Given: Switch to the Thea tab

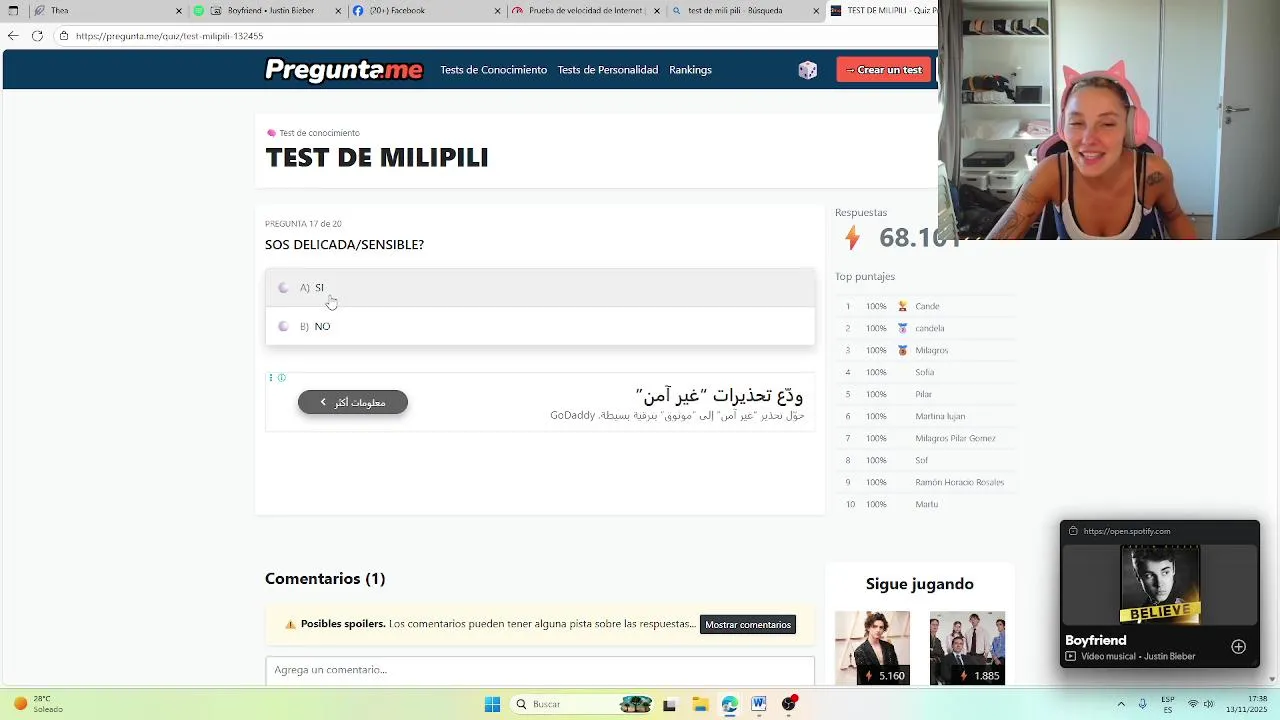Looking at the screenshot, I should pyautogui.click(x=106, y=11).
